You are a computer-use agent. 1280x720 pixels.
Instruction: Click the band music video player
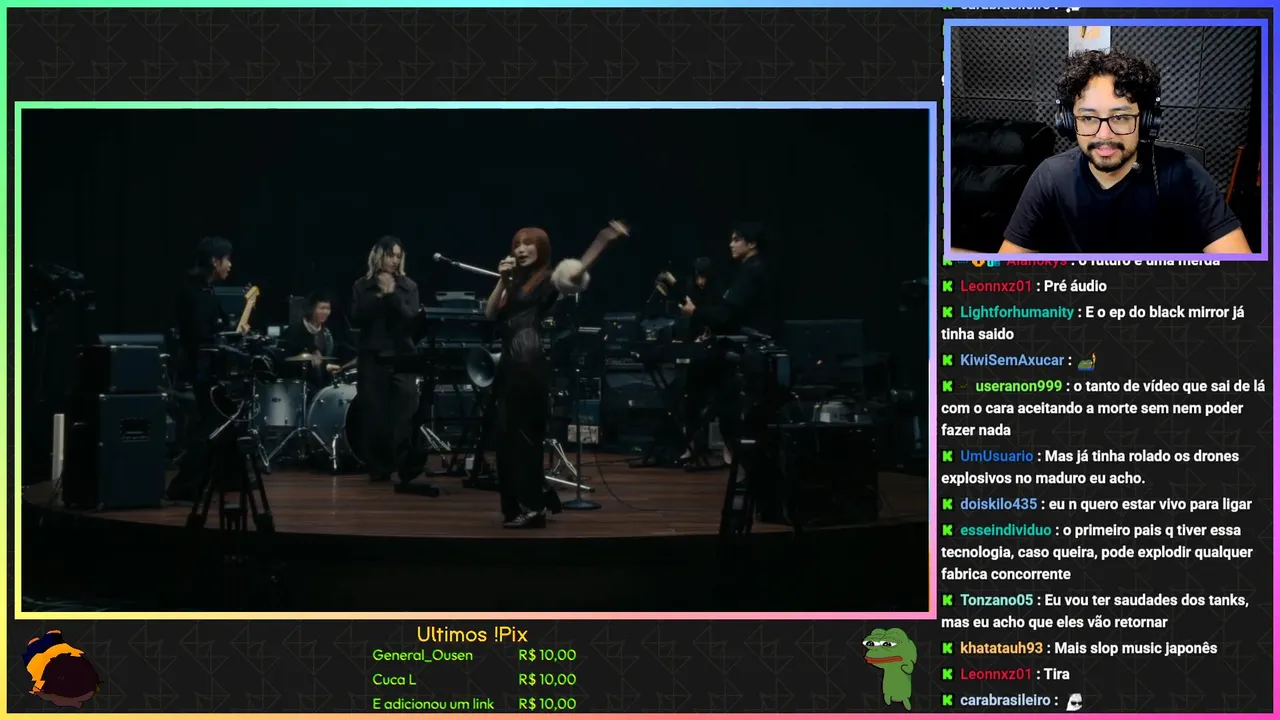pyautogui.click(x=475, y=359)
